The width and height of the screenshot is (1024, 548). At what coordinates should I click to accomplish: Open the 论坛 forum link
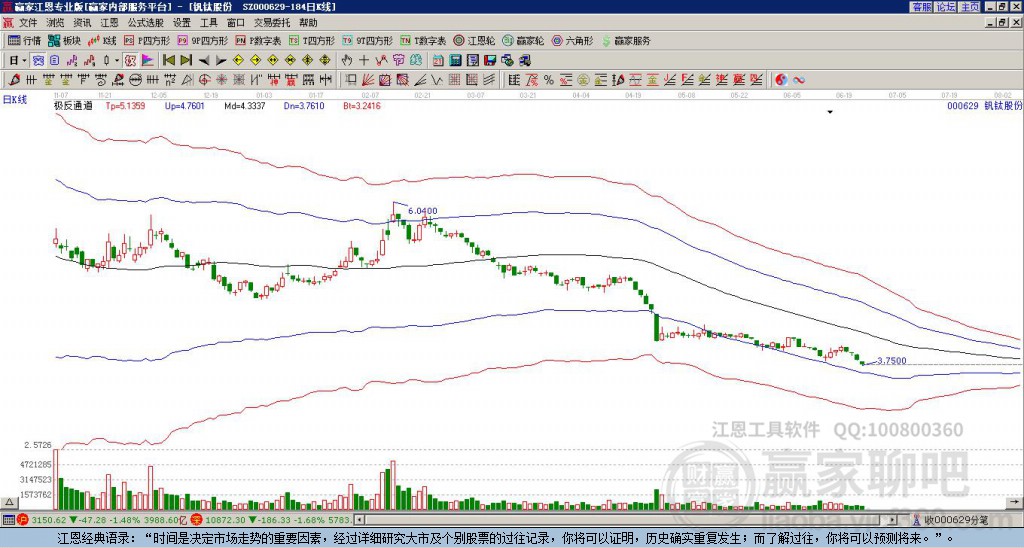[x=946, y=7]
